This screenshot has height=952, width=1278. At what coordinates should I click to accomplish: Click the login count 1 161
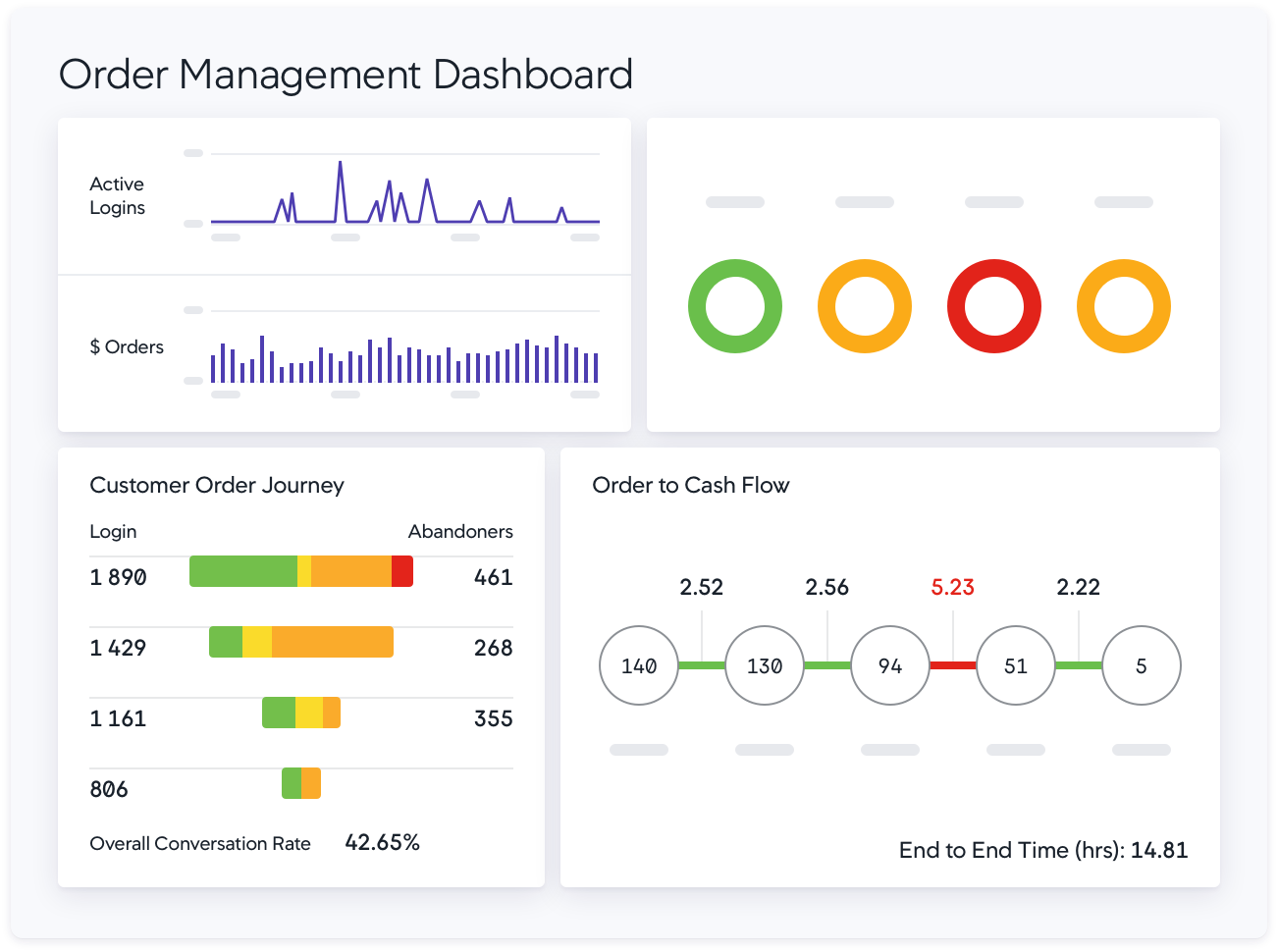(118, 718)
